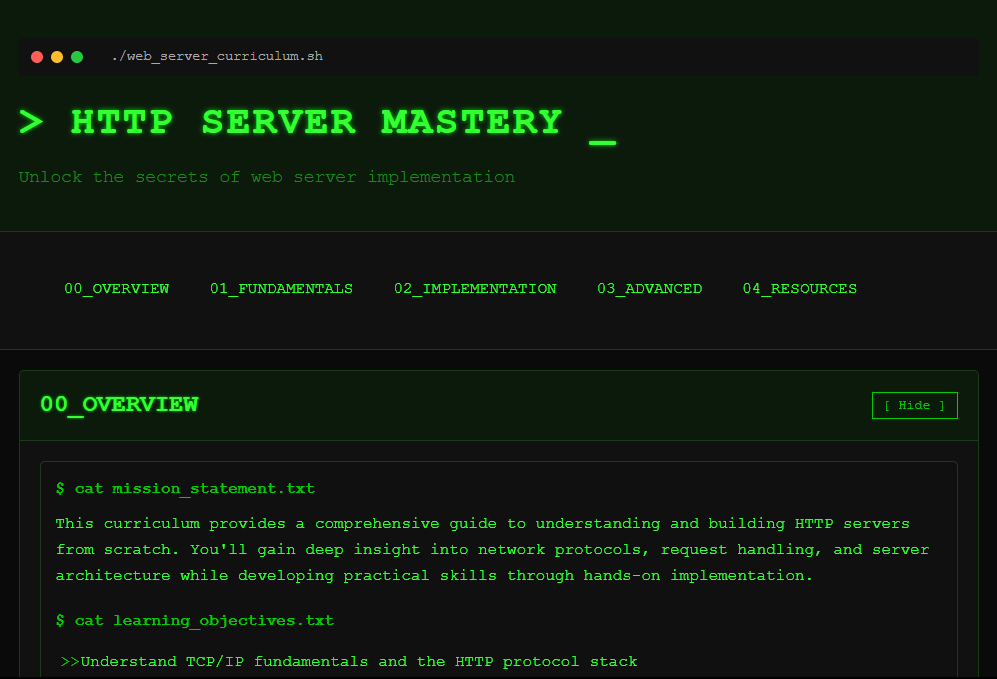Click the yellow terminal window dot
The image size is (997, 679).
57,57
